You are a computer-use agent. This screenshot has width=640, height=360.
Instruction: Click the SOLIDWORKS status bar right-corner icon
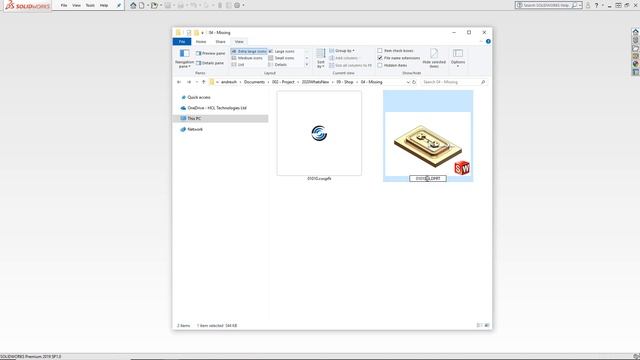click(x=636, y=356)
